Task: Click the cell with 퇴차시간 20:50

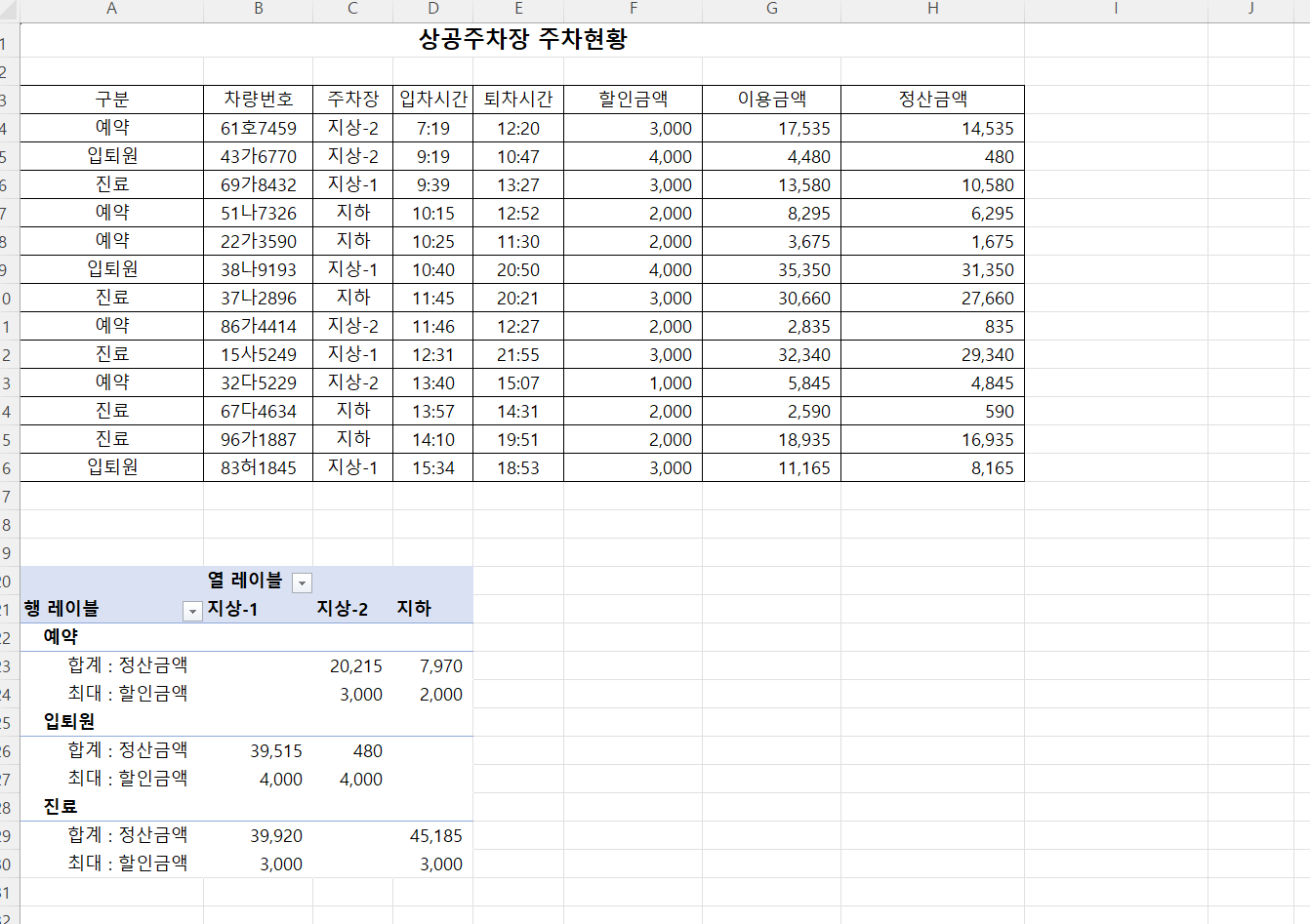Action: pyautogui.click(x=517, y=269)
